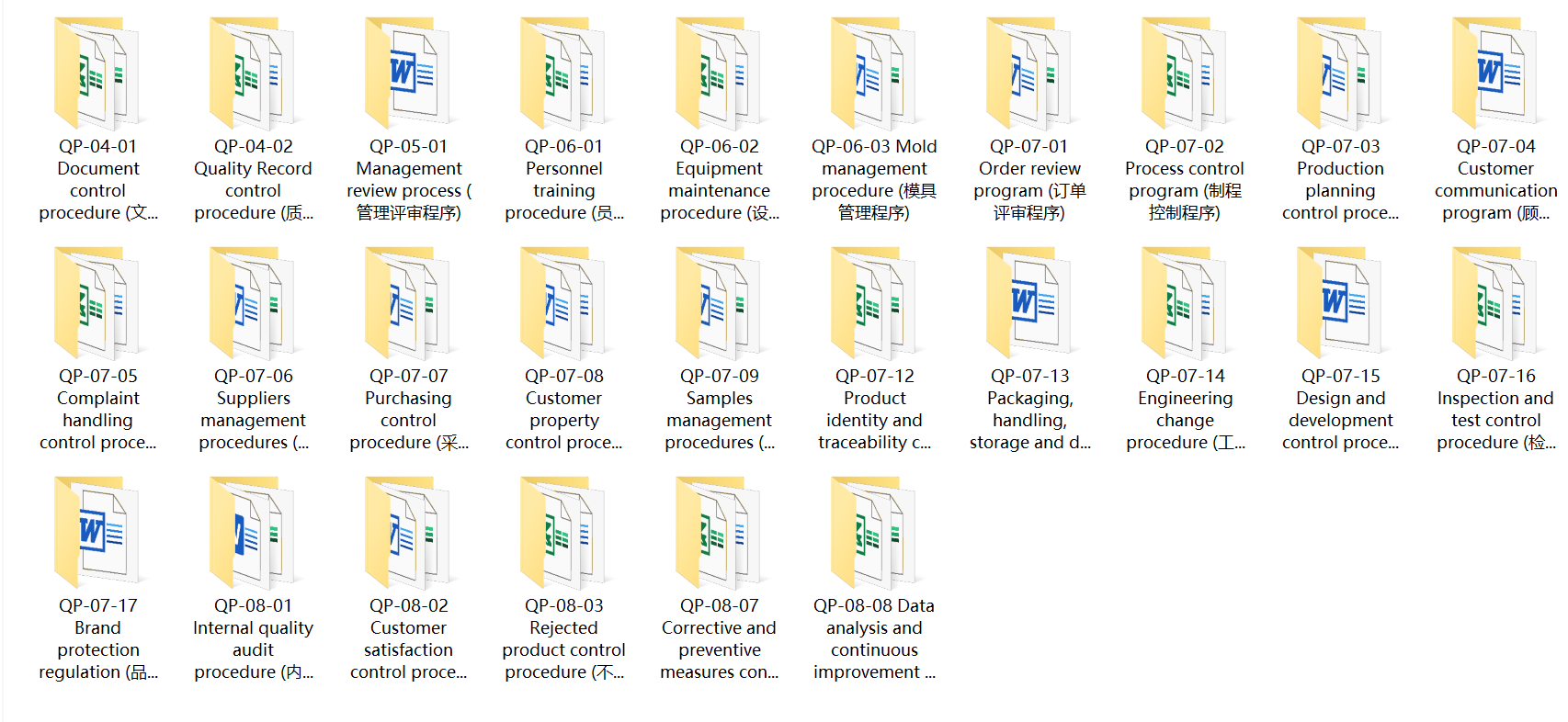Select the QP-07-06 Suppliers management procedures folder icon
Viewport: 1568px width, 722px height.
253,303
